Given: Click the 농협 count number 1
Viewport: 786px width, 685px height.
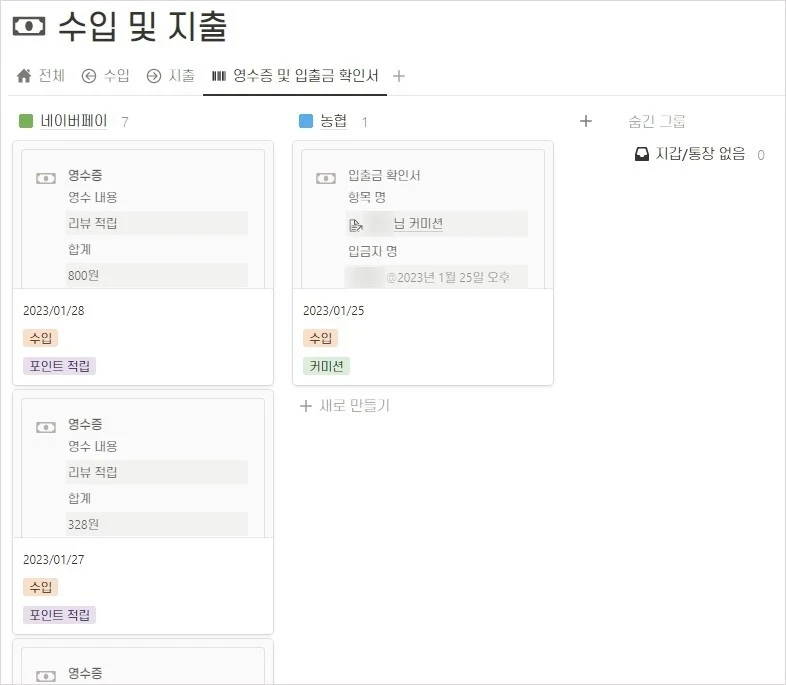Looking at the screenshot, I should [364, 122].
